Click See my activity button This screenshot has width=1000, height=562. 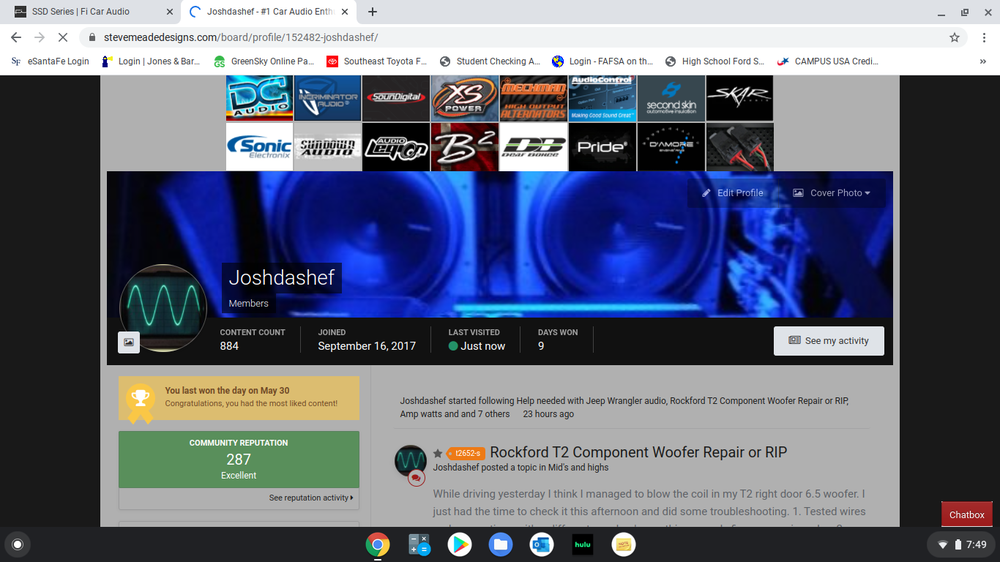click(829, 341)
